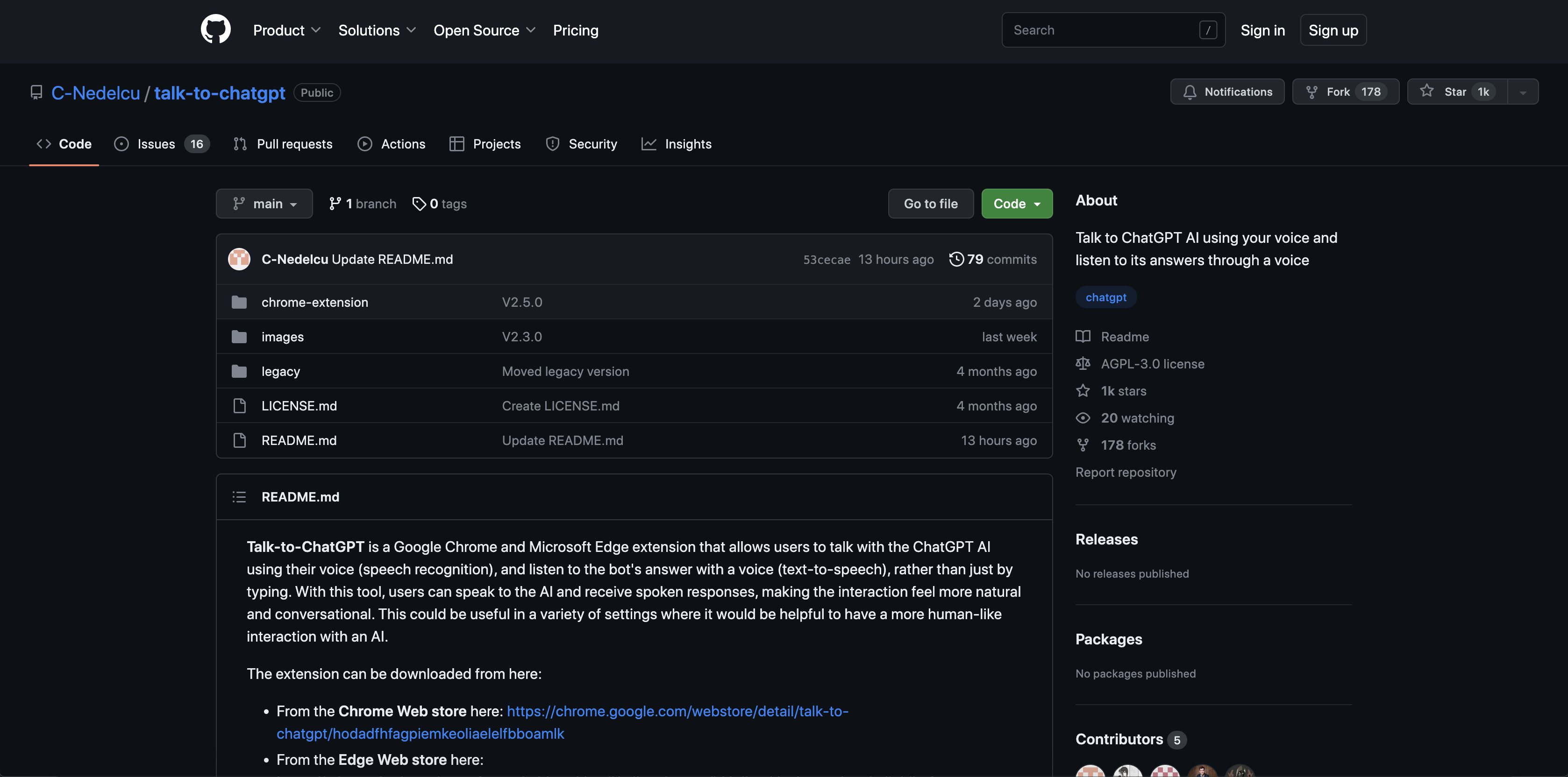Click the C-Nedelcu avatar in commit row
This screenshot has height=777, width=1568.
tap(239, 259)
